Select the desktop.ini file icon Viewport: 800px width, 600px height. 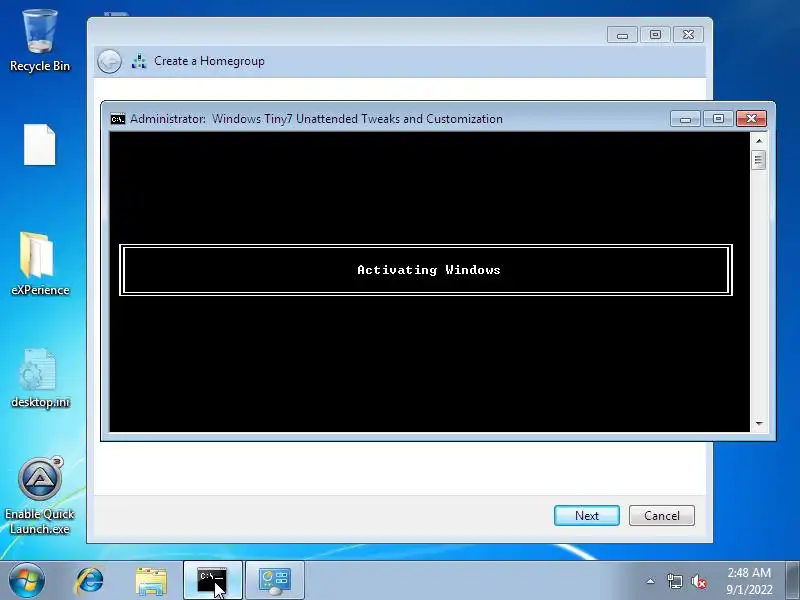40,378
